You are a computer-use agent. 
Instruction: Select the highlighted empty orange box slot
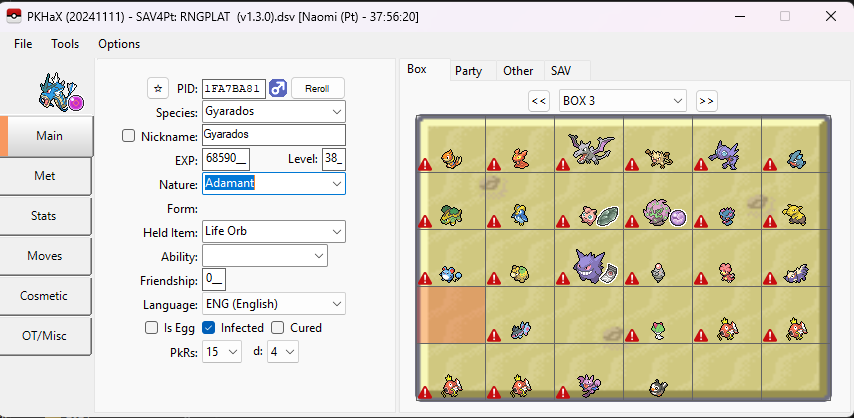pos(451,315)
